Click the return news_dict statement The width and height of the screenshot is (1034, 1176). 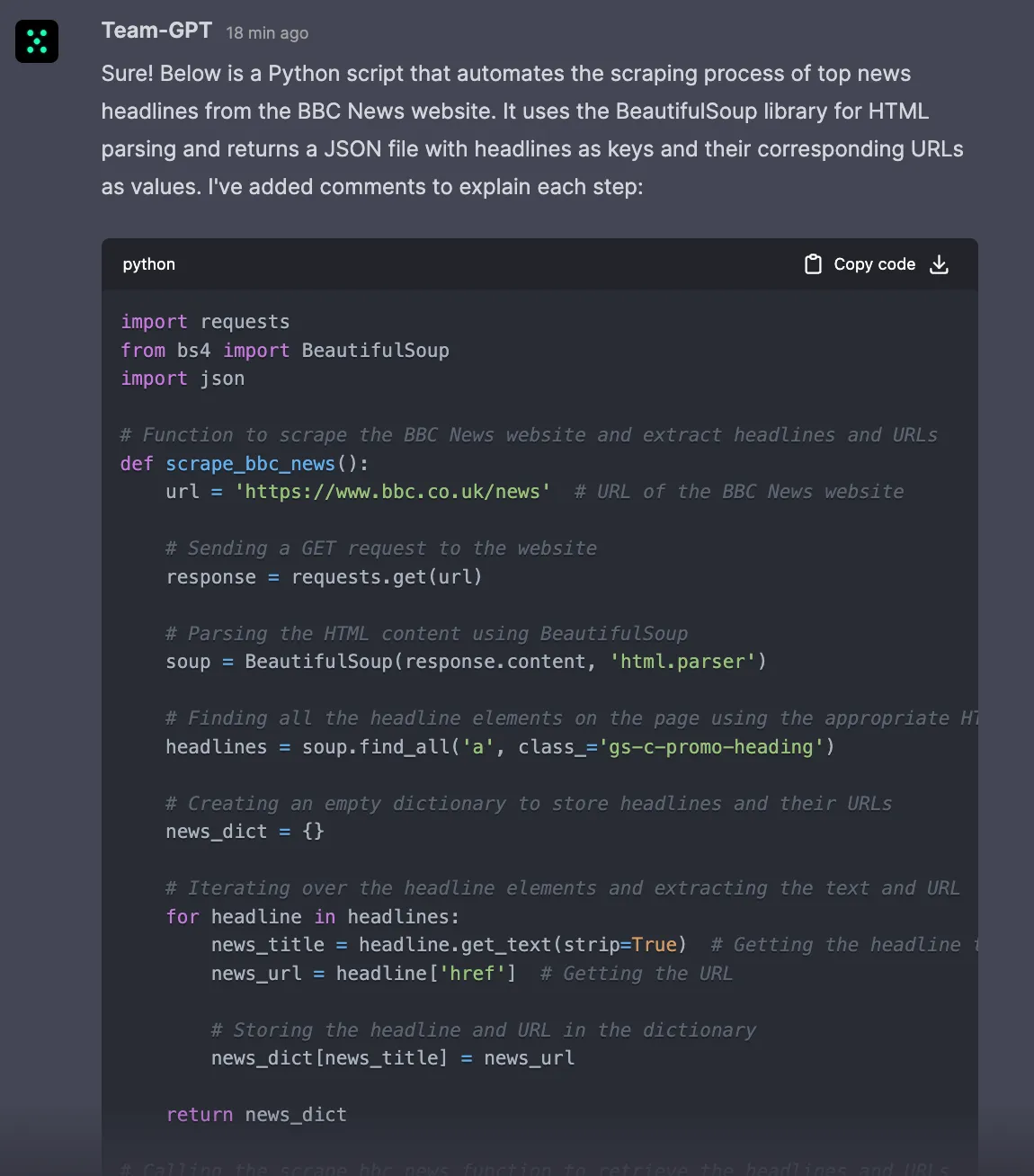tap(255, 1114)
